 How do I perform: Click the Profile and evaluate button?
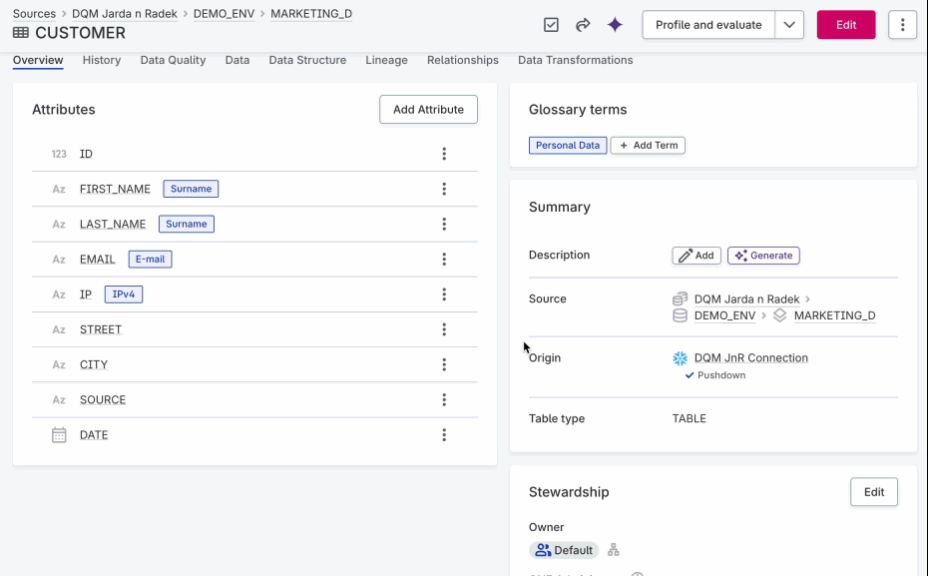[708, 25]
